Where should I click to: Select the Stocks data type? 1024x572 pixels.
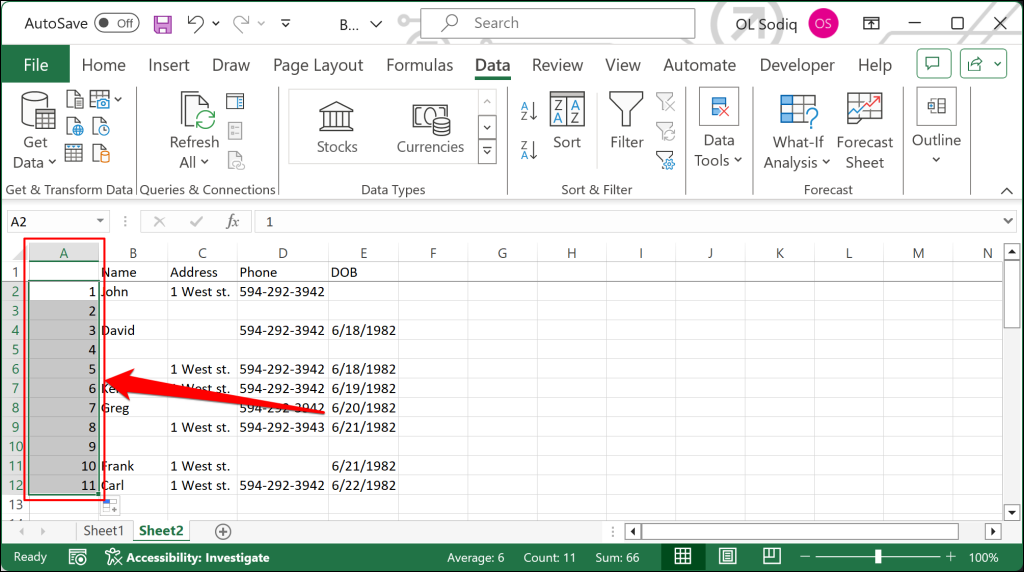pos(337,127)
